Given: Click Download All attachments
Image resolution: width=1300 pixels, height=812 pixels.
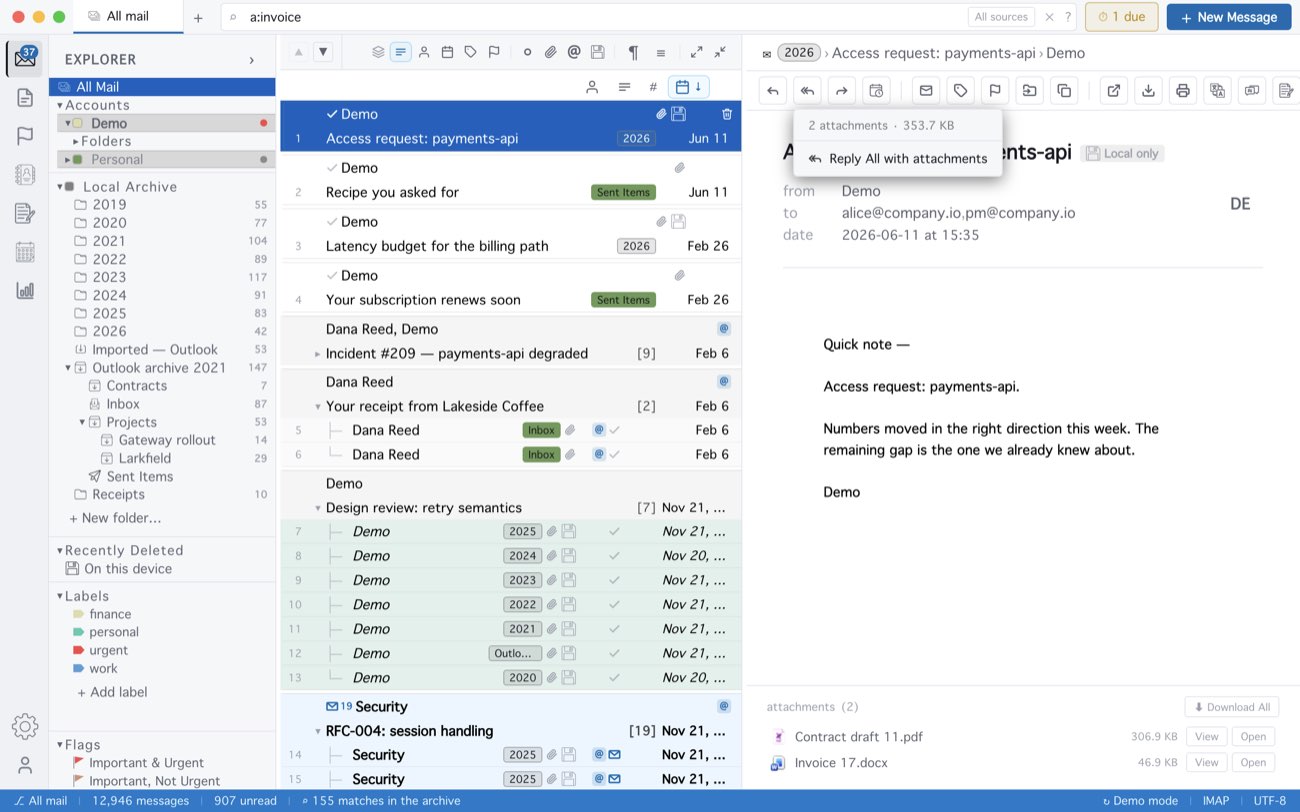Looking at the screenshot, I should point(1231,707).
